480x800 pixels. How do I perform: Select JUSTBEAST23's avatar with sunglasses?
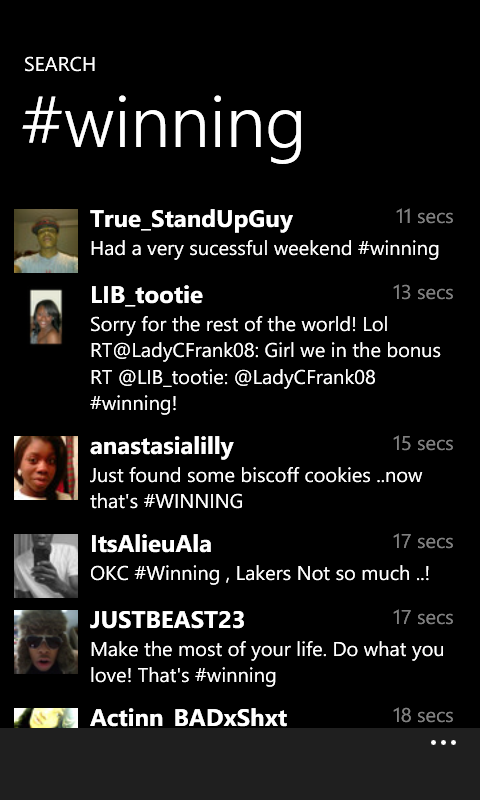pyautogui.click(x=46, y=642)
